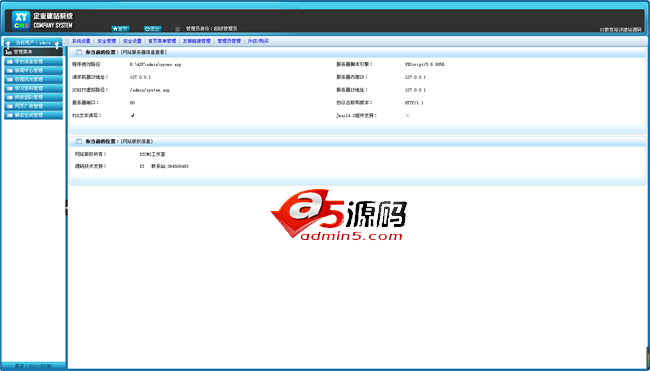
Task: Click the 管理菜单 sidebar header
Action: pos(33,52)
